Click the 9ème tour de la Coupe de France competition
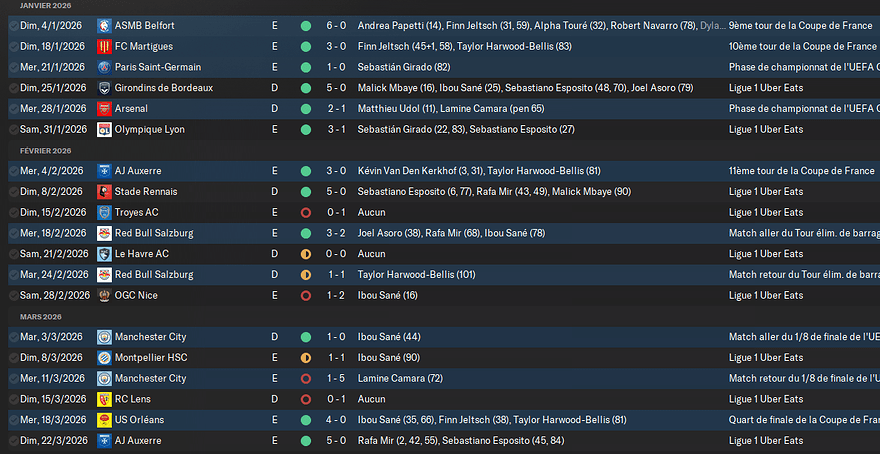This screenshot has height=454, width=880. pos(800,26)
